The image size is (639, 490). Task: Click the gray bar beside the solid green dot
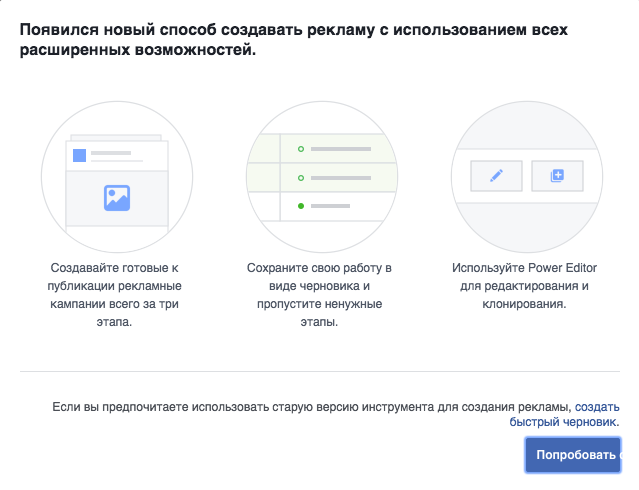pyautogui.click(x=330, y=207)
